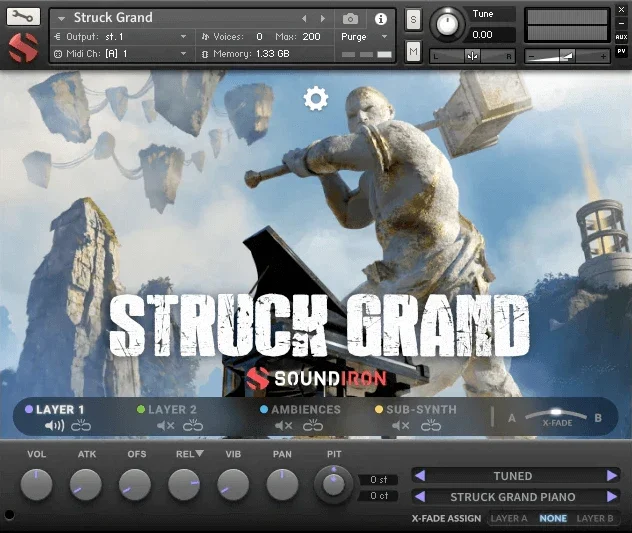Image resolution: width=632 pixels, height=533 pixels.
Task: Previous sound arrow beside Struck Grand Piano
Action: pyautogui.click(x=420, y=497)
